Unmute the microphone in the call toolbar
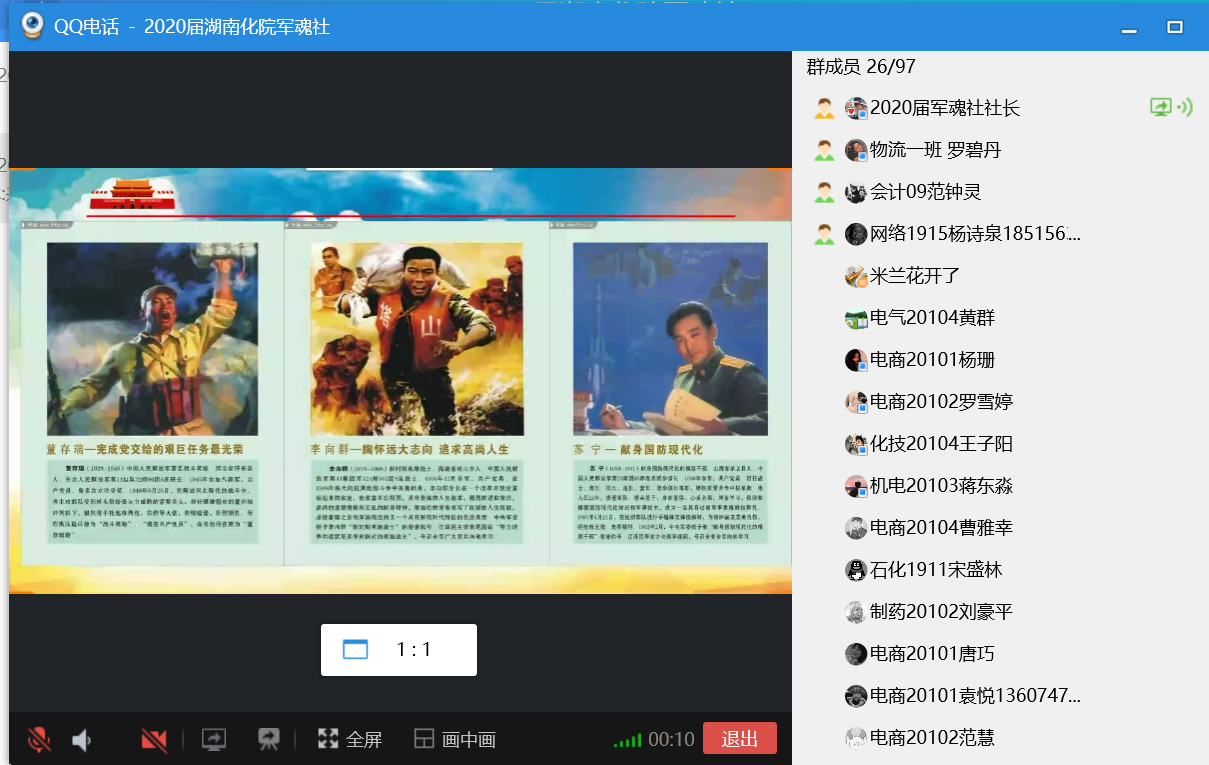This screenshot has height=765, width=1209. point(39,740)
